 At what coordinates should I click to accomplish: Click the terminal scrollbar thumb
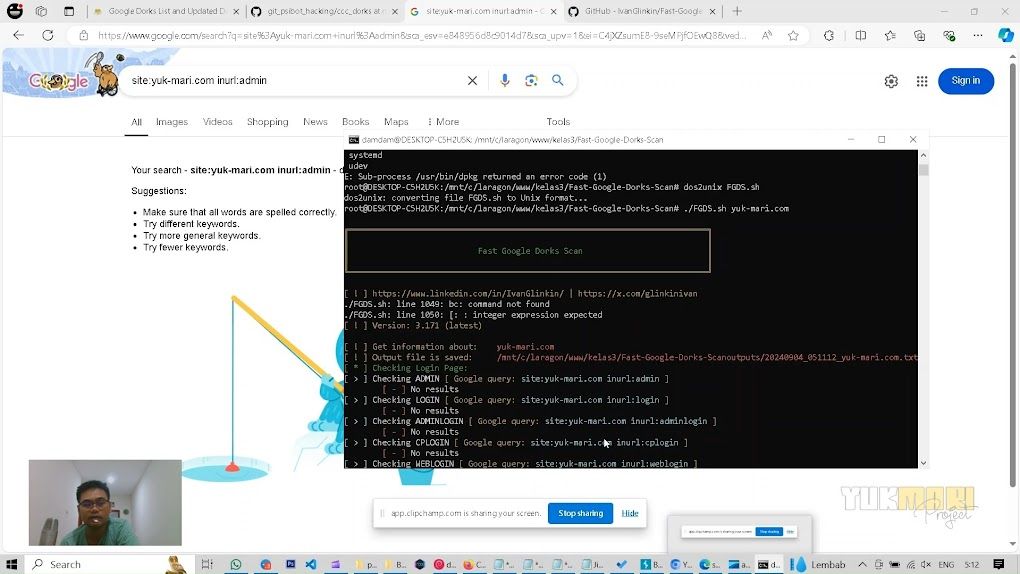[x=923, y=170]
